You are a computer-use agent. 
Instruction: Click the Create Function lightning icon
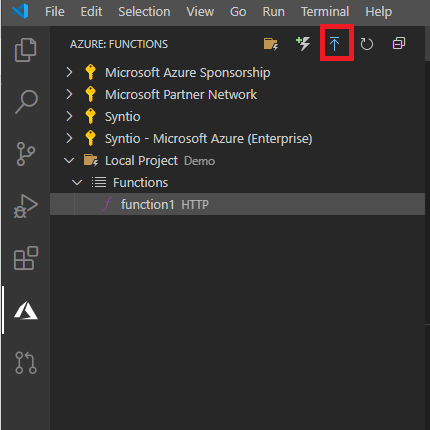(303, 44)
